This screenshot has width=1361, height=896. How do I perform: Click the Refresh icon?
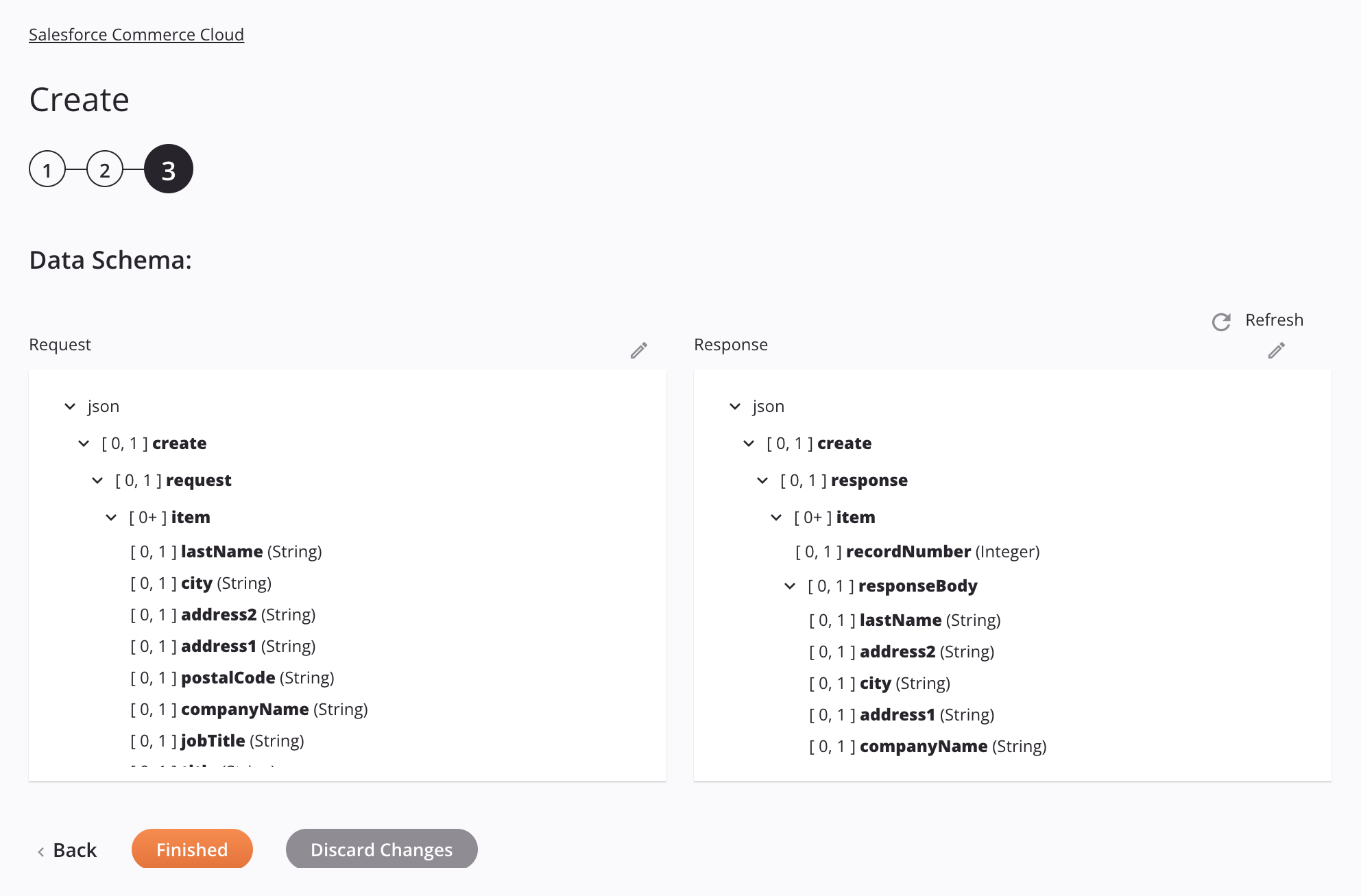1221,320
